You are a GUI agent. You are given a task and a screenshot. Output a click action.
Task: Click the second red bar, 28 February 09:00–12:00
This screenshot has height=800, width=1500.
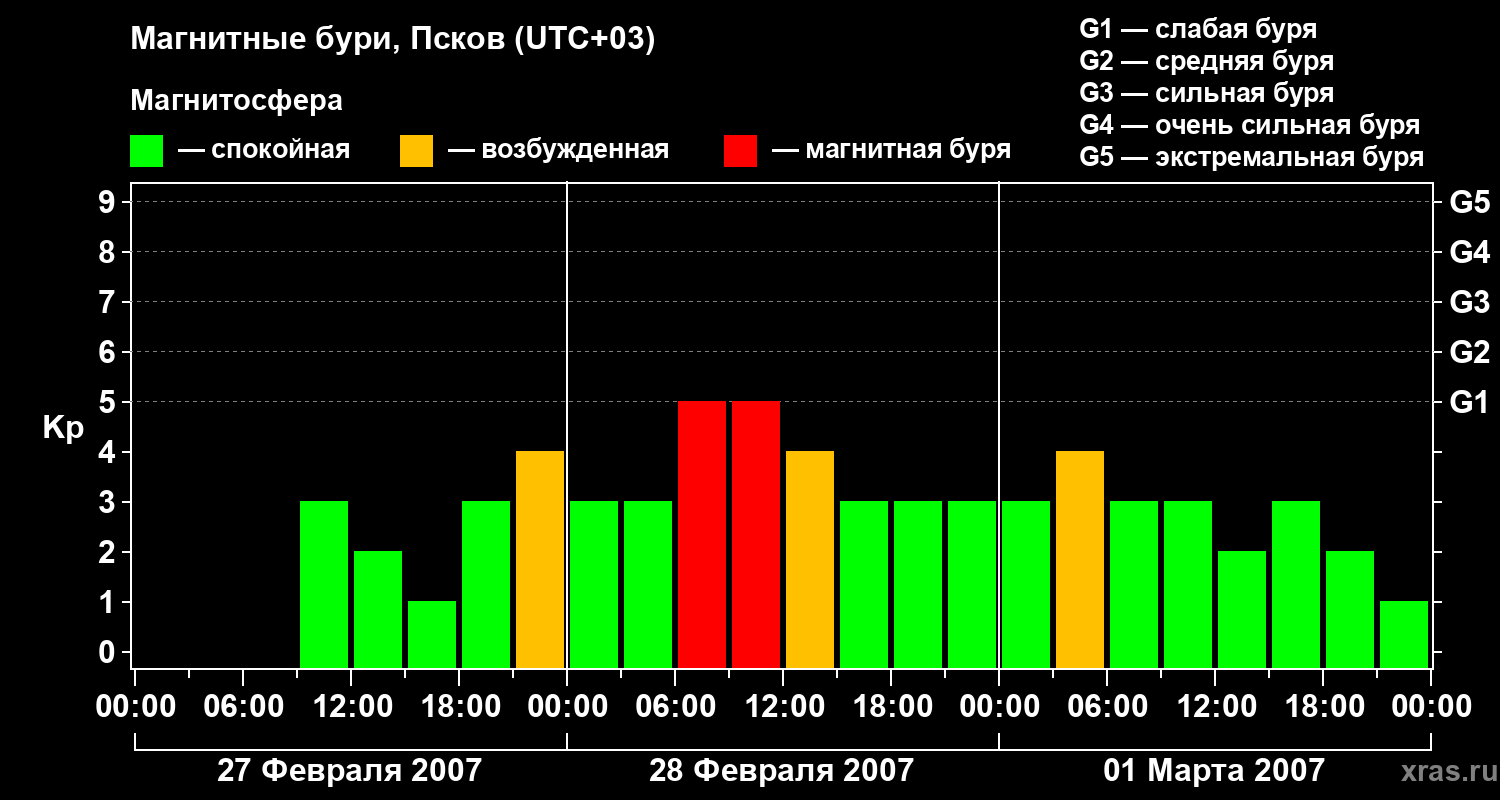click(756, 534)
